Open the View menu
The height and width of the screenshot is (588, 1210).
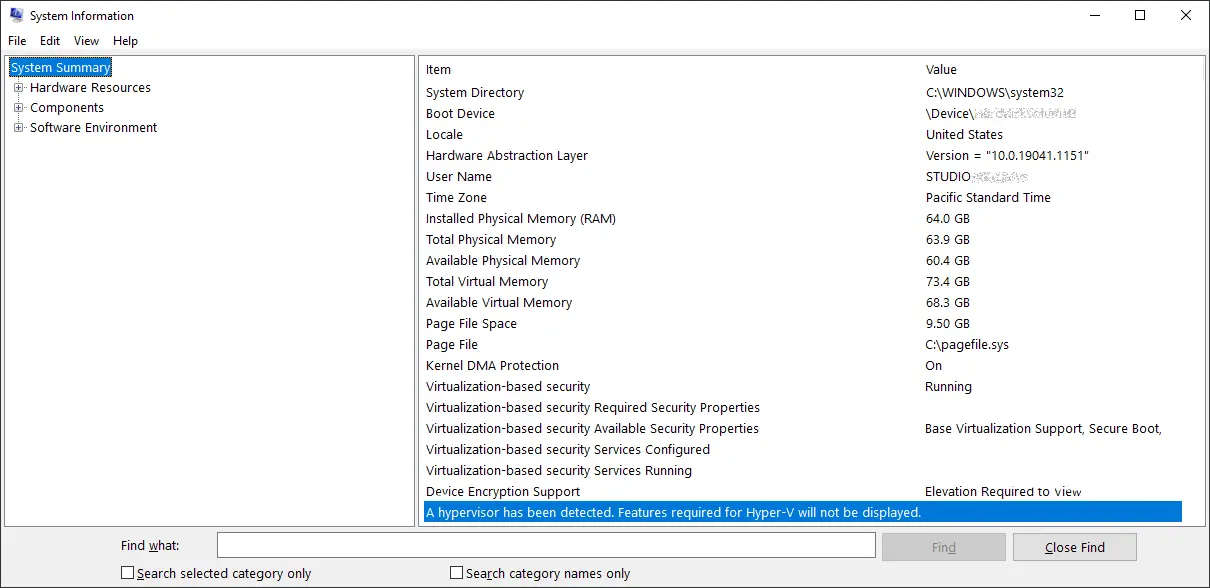click(x=87, y=41)
